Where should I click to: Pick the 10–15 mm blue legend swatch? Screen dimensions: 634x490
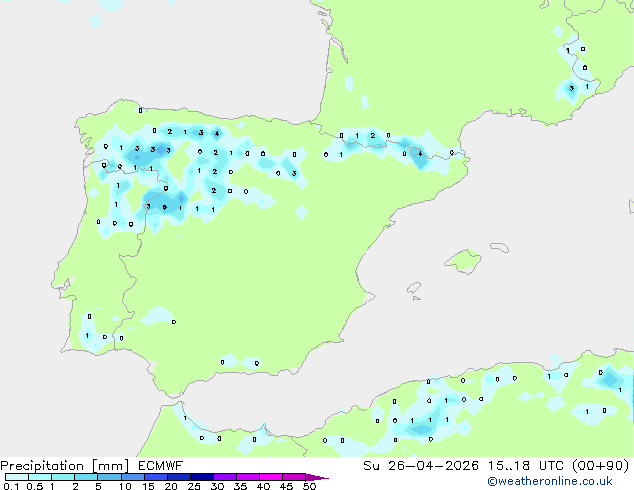(x=132, y=477)
